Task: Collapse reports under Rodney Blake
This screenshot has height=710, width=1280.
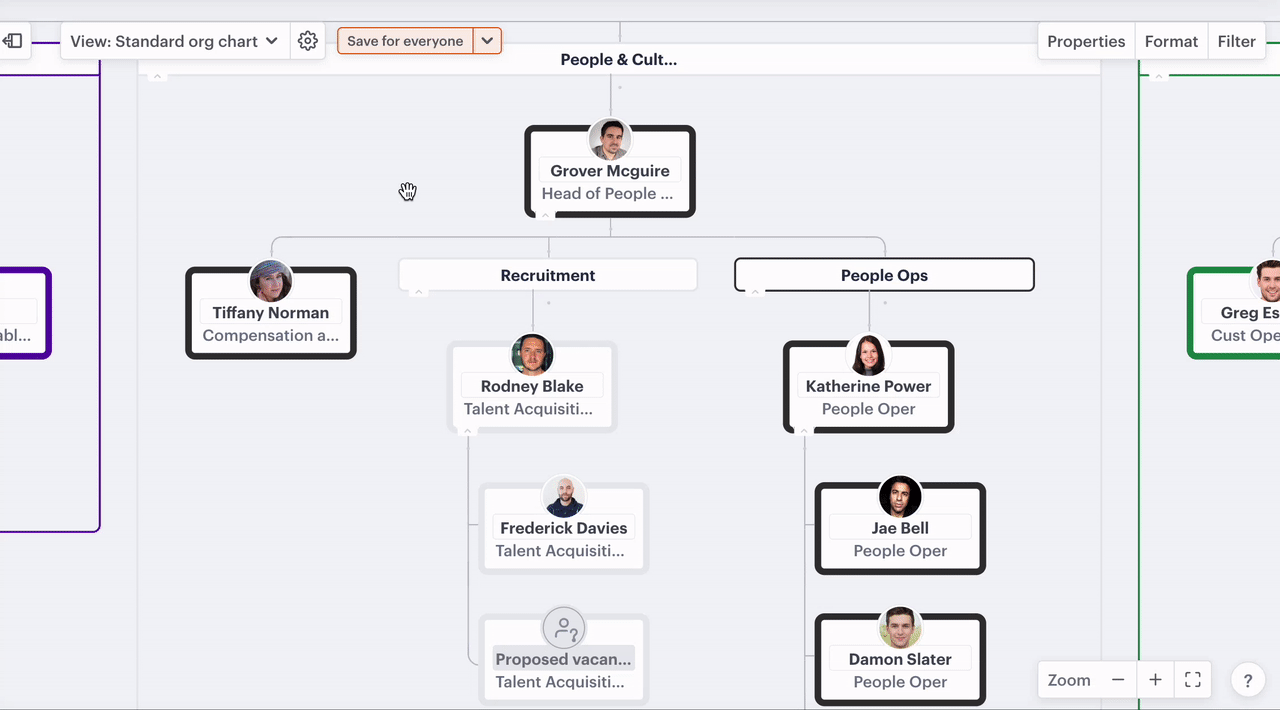Action: [467, 432]
